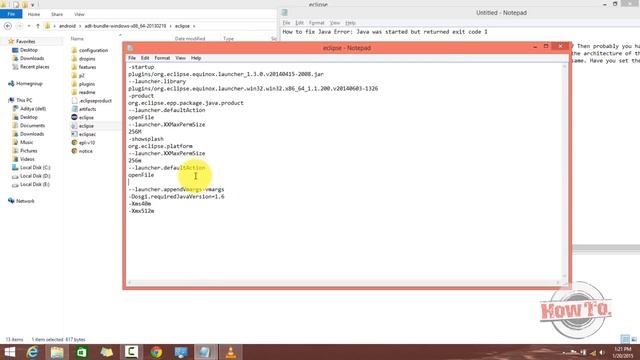Click android in the address breadcrumb
This screenshot has height=360, width=640.
coord(67,26)
